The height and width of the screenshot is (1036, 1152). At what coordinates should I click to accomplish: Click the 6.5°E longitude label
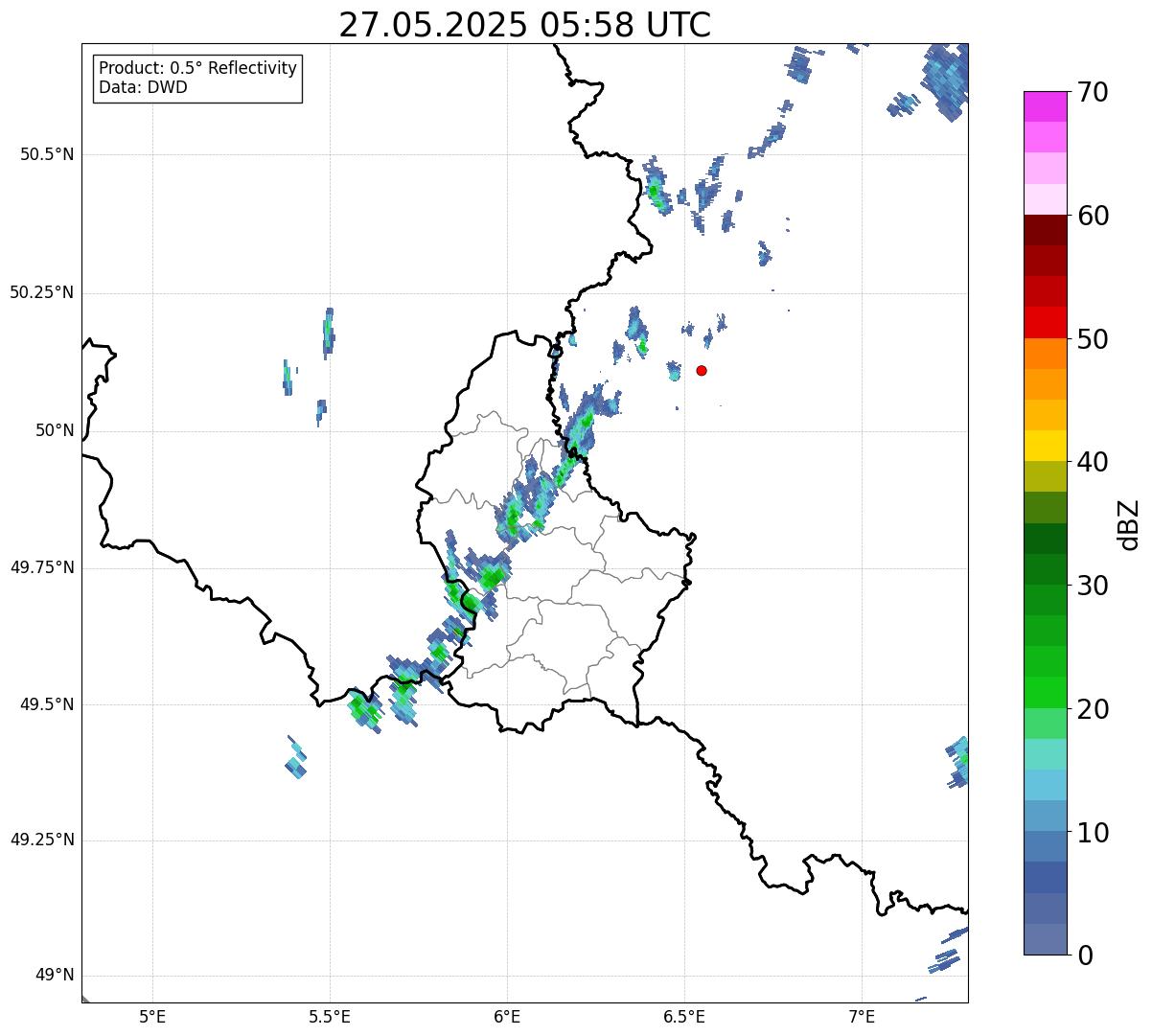684,1017
